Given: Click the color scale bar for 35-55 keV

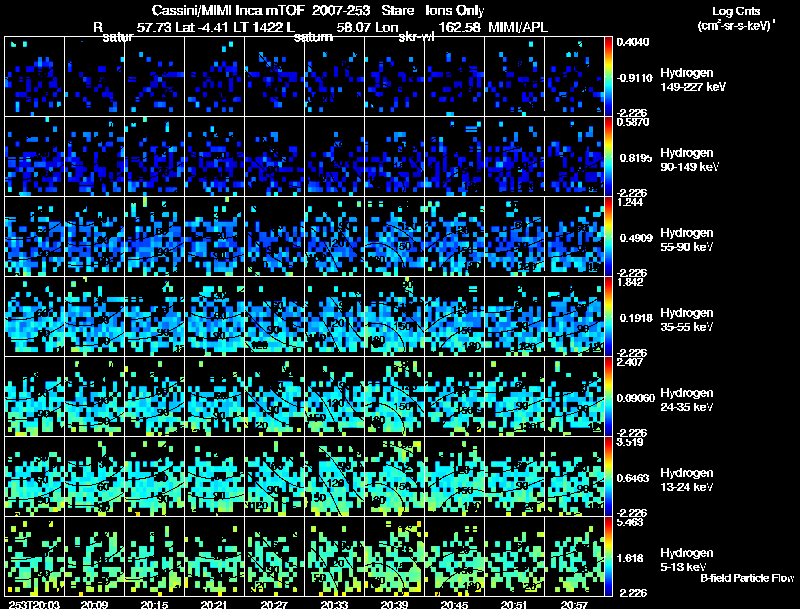Looking at the screenshot, I should 608,316.
